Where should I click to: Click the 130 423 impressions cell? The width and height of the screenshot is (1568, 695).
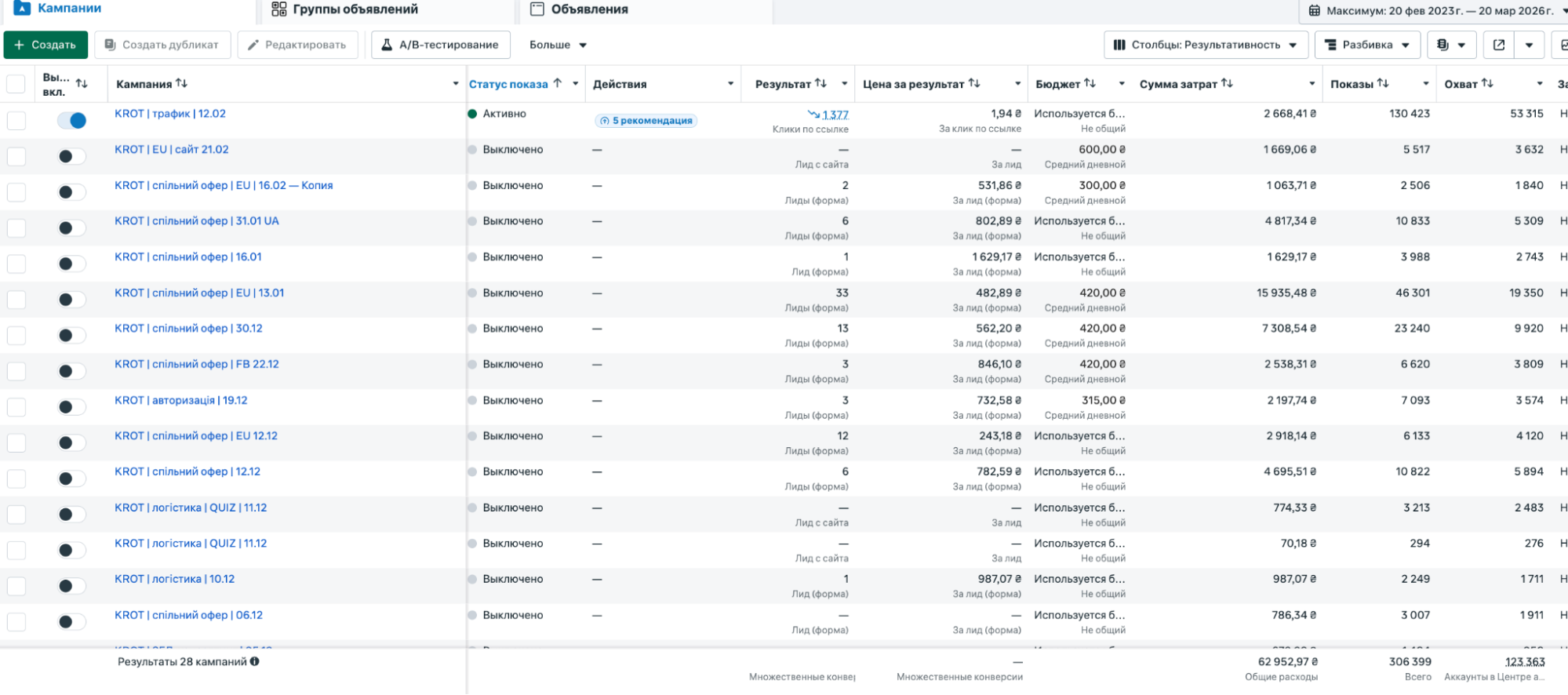[x=1410, y=114]
